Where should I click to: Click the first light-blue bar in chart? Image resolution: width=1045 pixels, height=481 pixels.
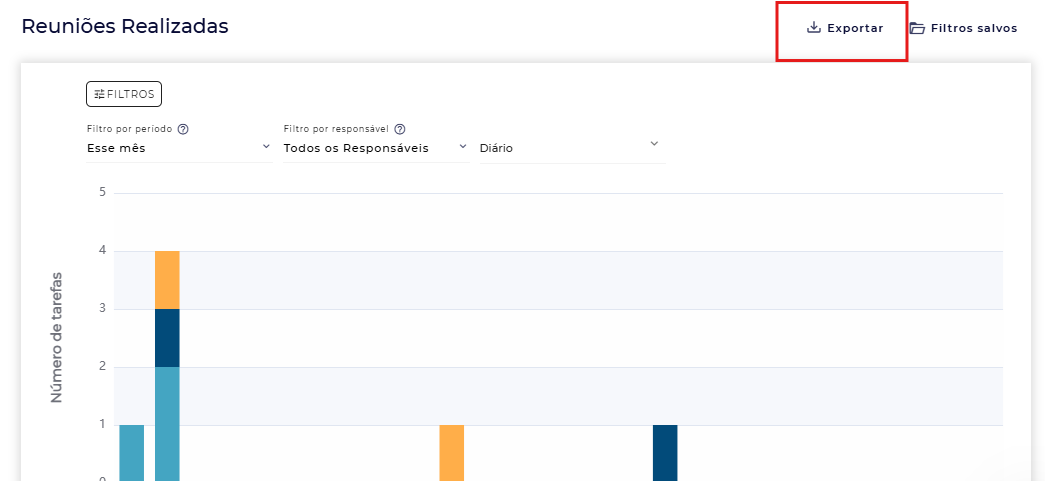pyautogui.click(x=132, y=452)
